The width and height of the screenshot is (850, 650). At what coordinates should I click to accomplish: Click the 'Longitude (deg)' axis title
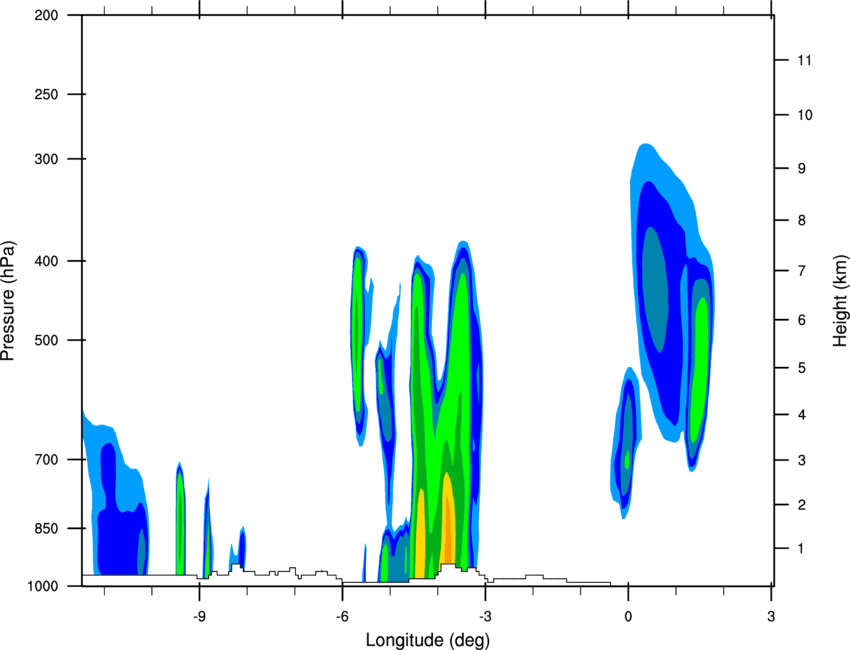coord(428,640)
